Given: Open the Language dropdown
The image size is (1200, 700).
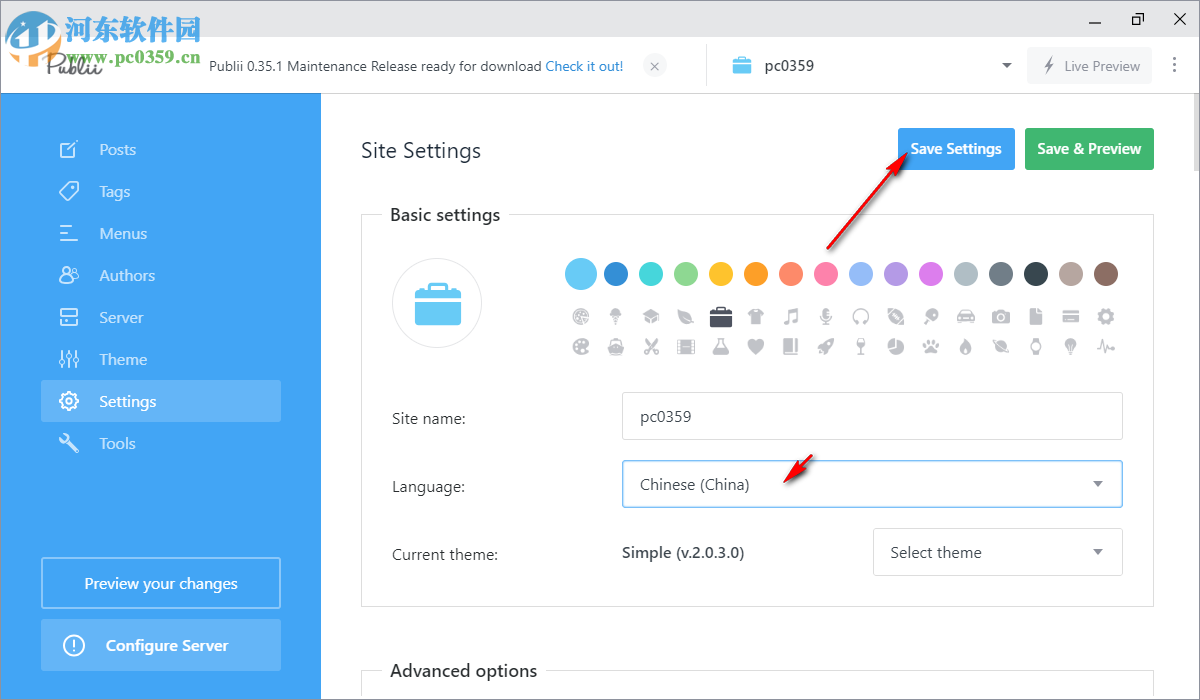Looking at the screenshot, I should pos(872,484).
